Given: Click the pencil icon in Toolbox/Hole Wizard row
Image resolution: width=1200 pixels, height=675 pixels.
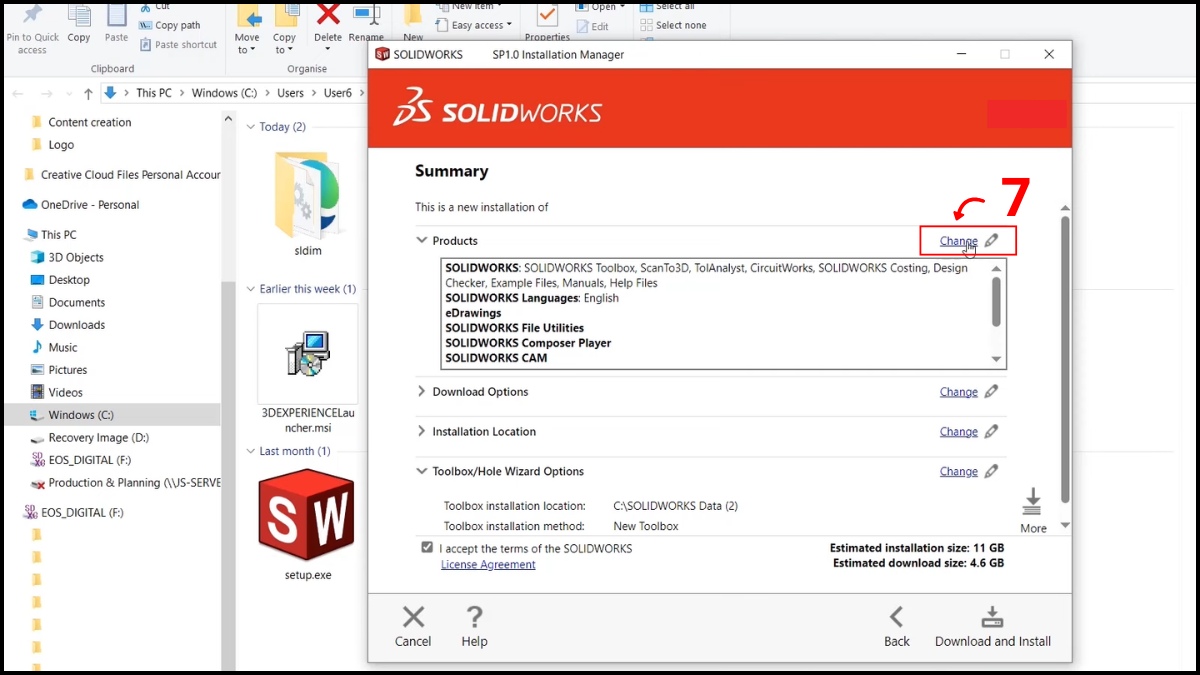Looking at the screenshot, I should (x=991, y=471).
